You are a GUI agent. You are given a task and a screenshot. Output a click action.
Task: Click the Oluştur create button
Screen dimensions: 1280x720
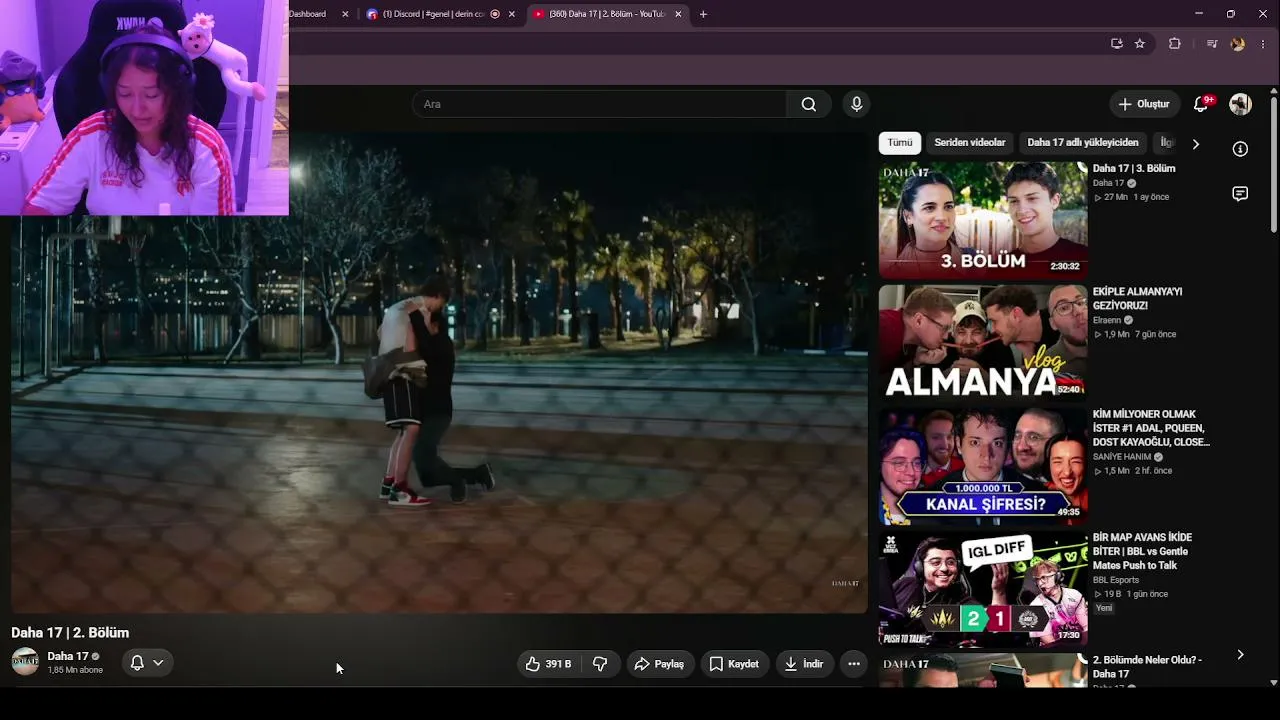pyautogui.click(x=1144, y=104)
